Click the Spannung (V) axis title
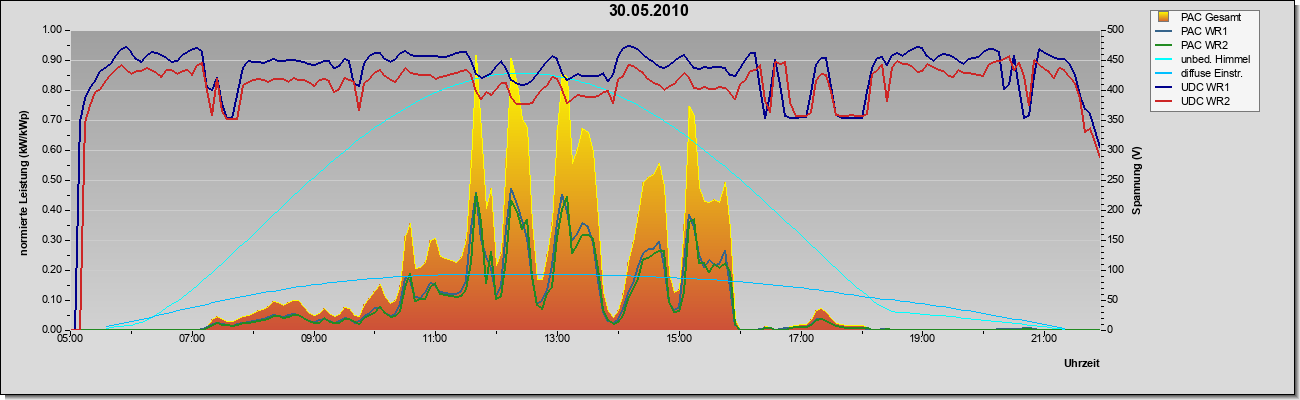Image resolution: width=1300 pixels, height=400 pixels. 1137,180
